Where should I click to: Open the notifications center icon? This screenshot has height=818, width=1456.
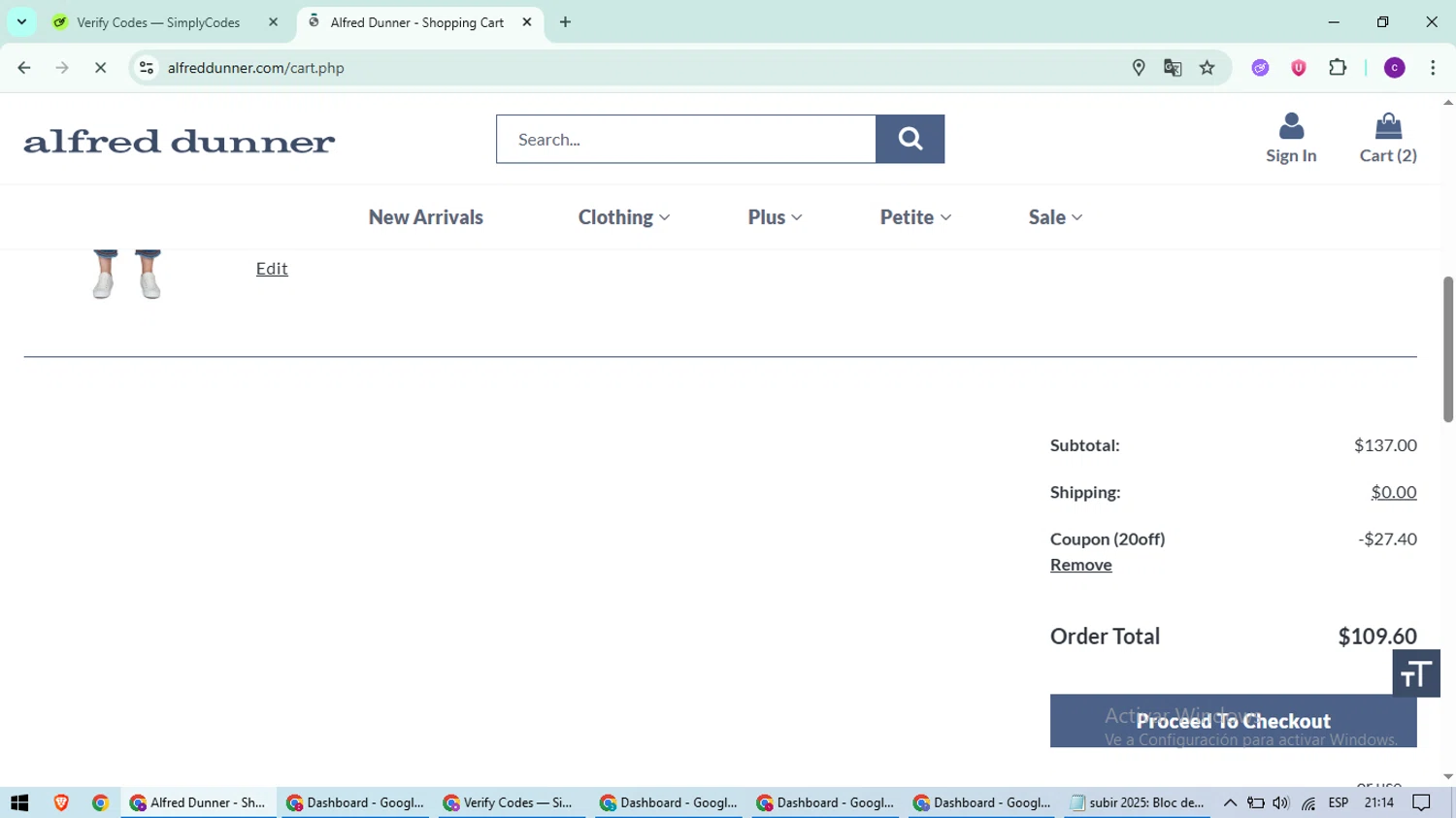1422,802
